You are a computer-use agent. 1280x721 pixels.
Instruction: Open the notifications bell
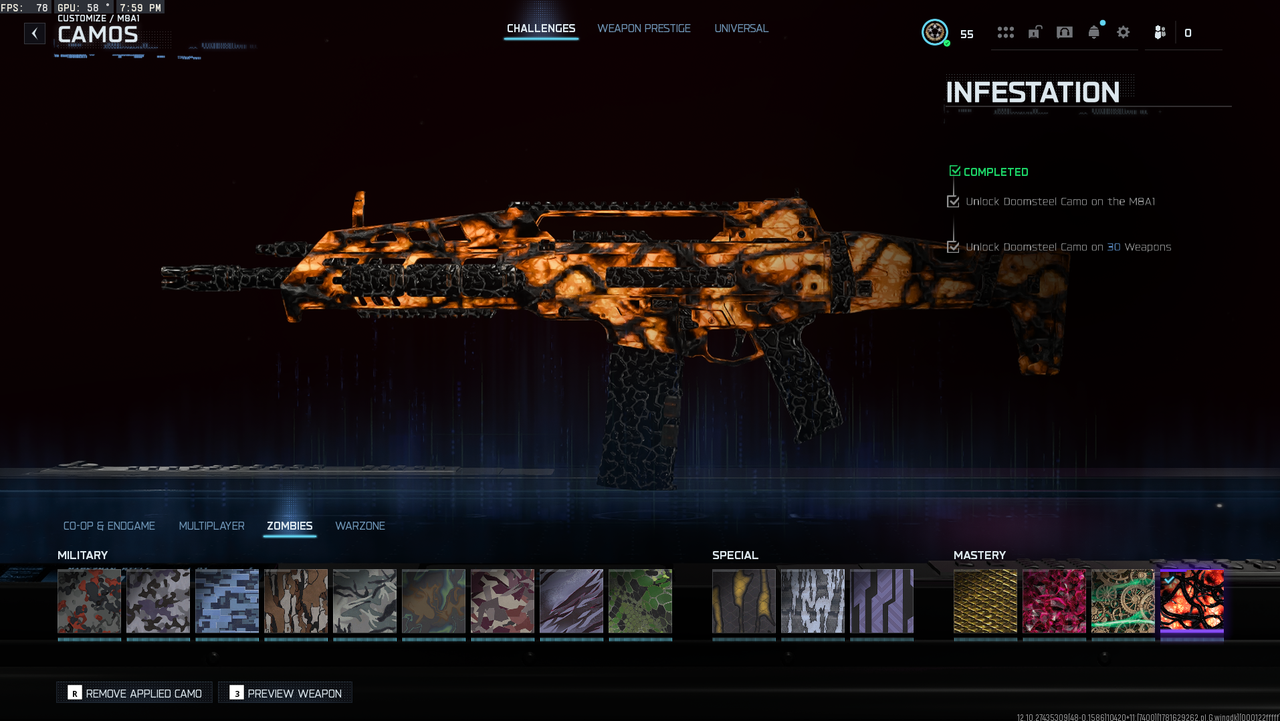pyautogui.click(x=1094, y=33)
